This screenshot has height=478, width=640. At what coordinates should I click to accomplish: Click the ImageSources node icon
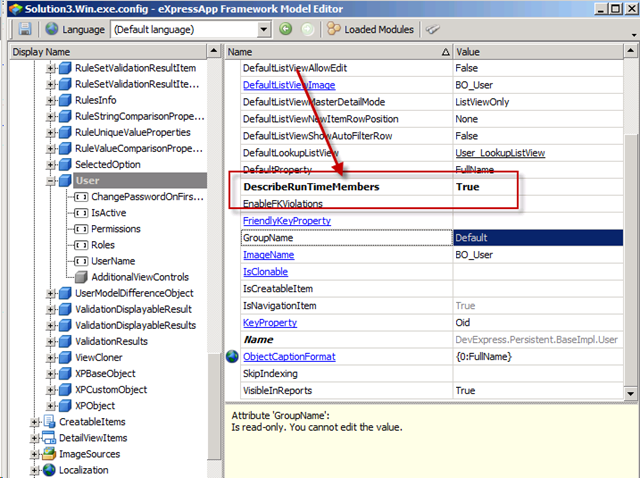click(x=49, y=454)
